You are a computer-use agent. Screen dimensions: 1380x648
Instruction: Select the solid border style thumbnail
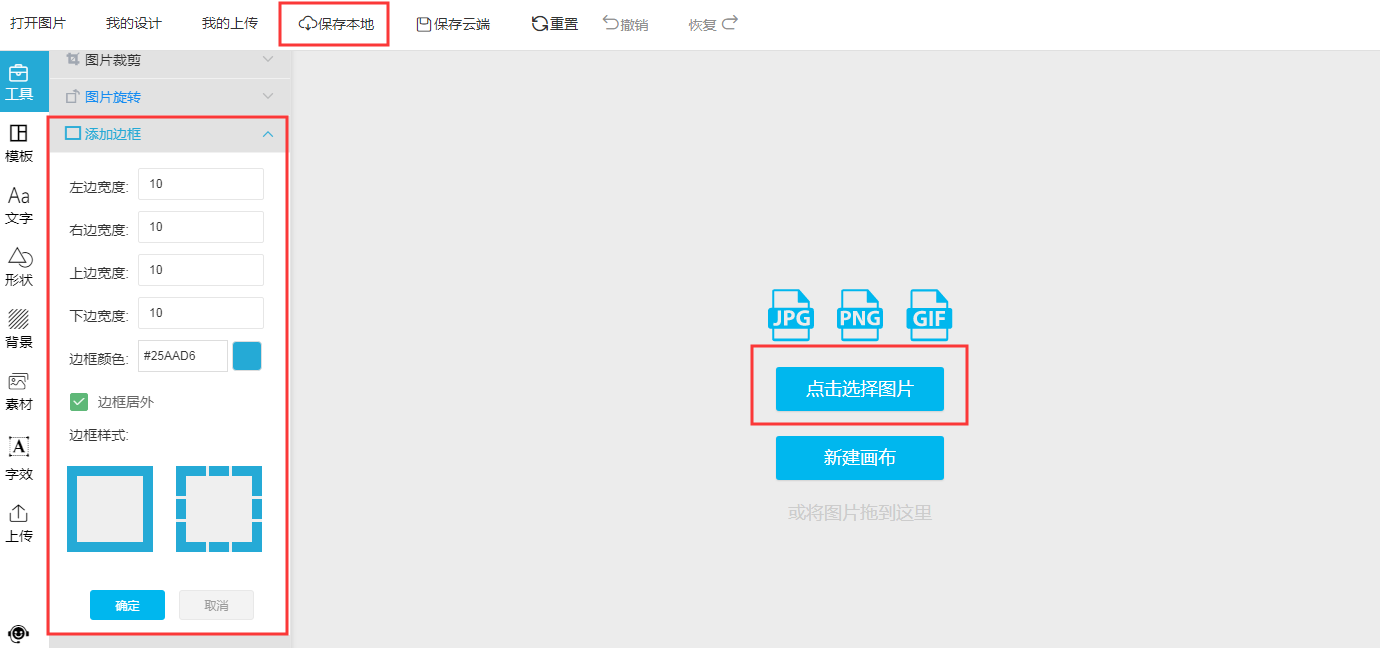pos(110,509)
